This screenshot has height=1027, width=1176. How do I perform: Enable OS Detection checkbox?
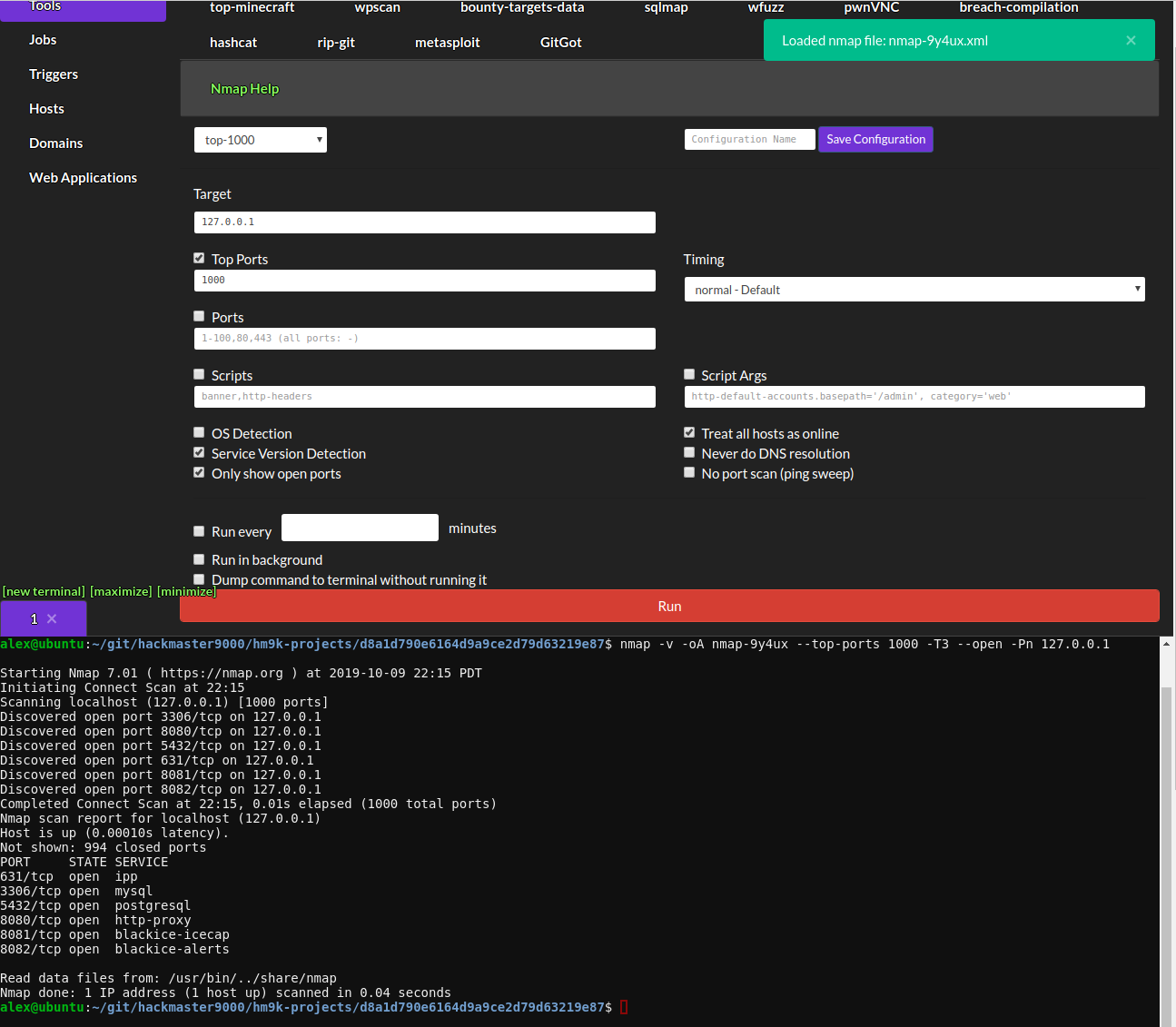click(x=199, y=432)
